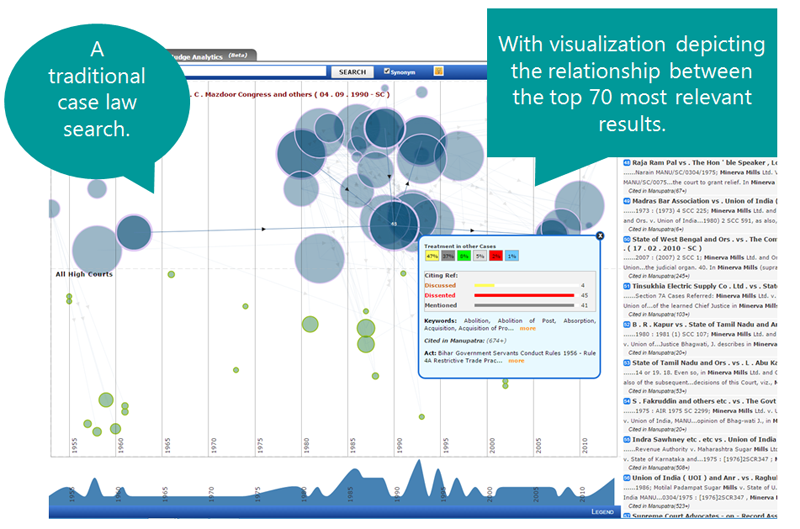Click number badge beside B. R. Kapur
This screenshot has height=529, width=800.
tap(627, 324)
